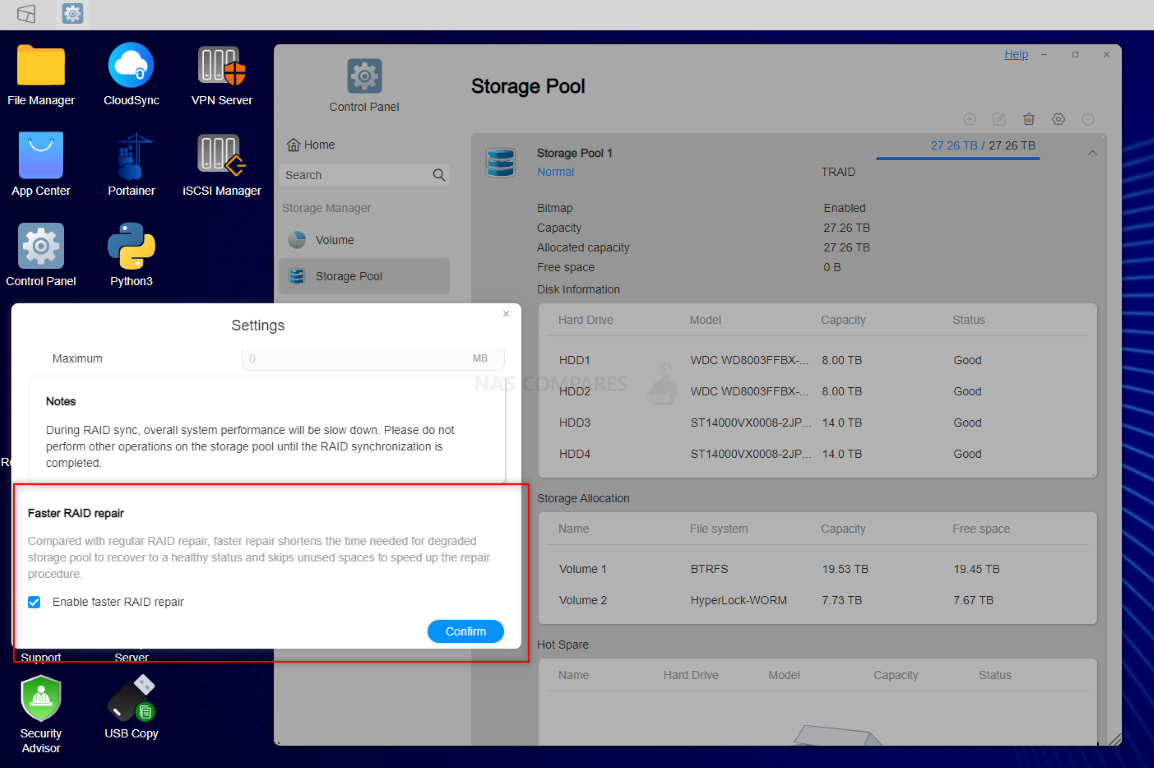Click the Control Panel logo in window header
Screen dimensions: 1154x768
coord(364,76)
